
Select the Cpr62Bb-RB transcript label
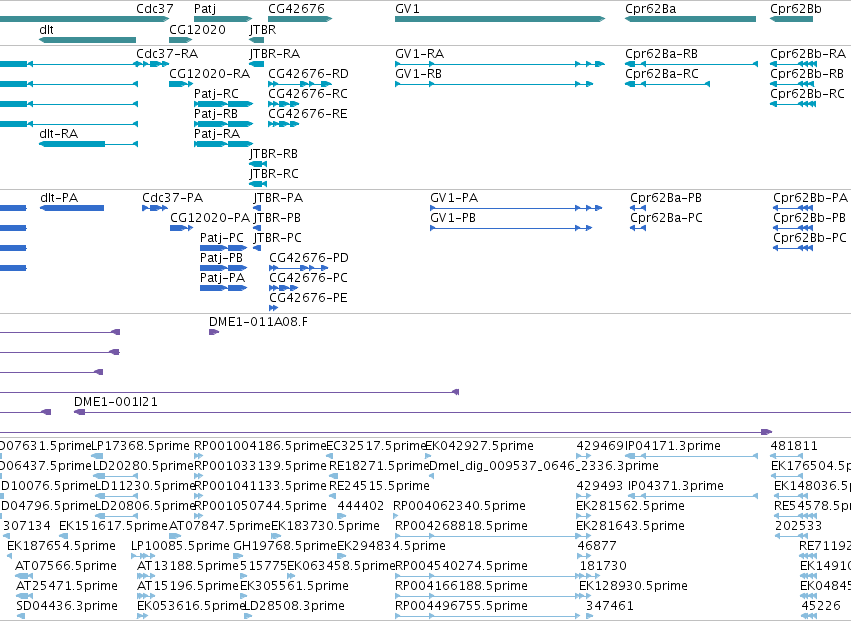(x=807, y=73)
